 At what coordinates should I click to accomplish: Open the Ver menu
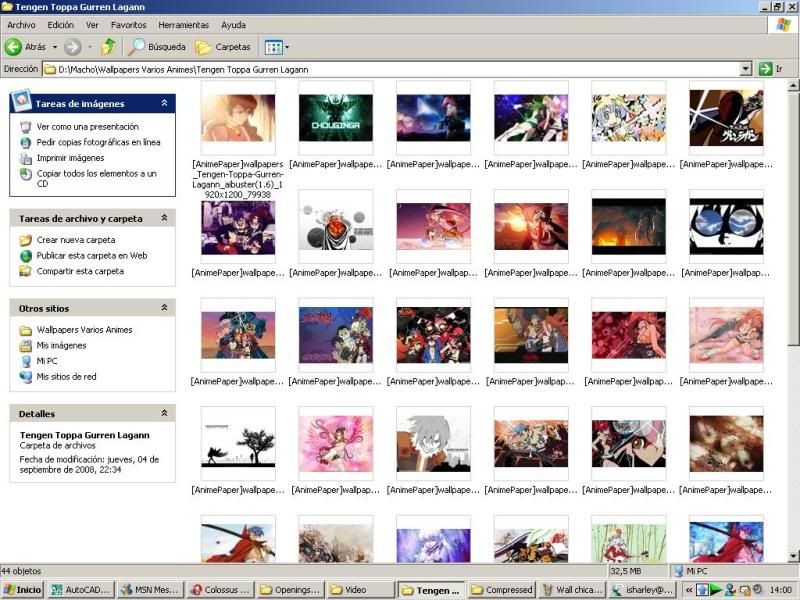tap(92, 25)
